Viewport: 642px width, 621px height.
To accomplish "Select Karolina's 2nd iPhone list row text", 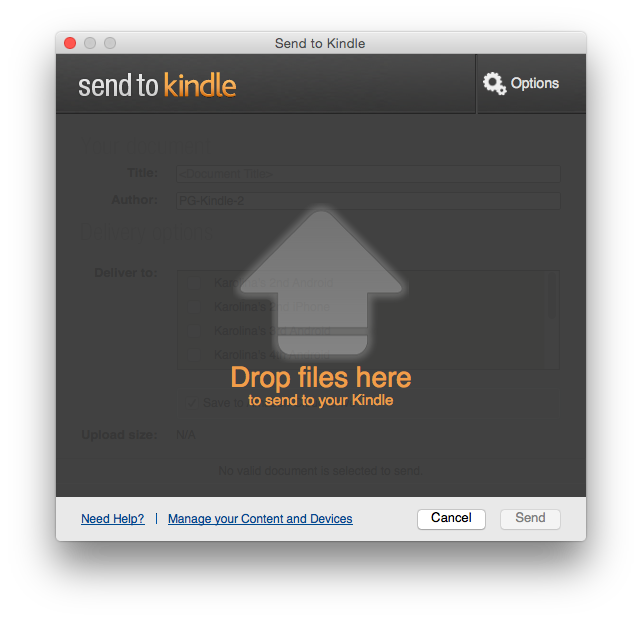I will coord(272,307).
